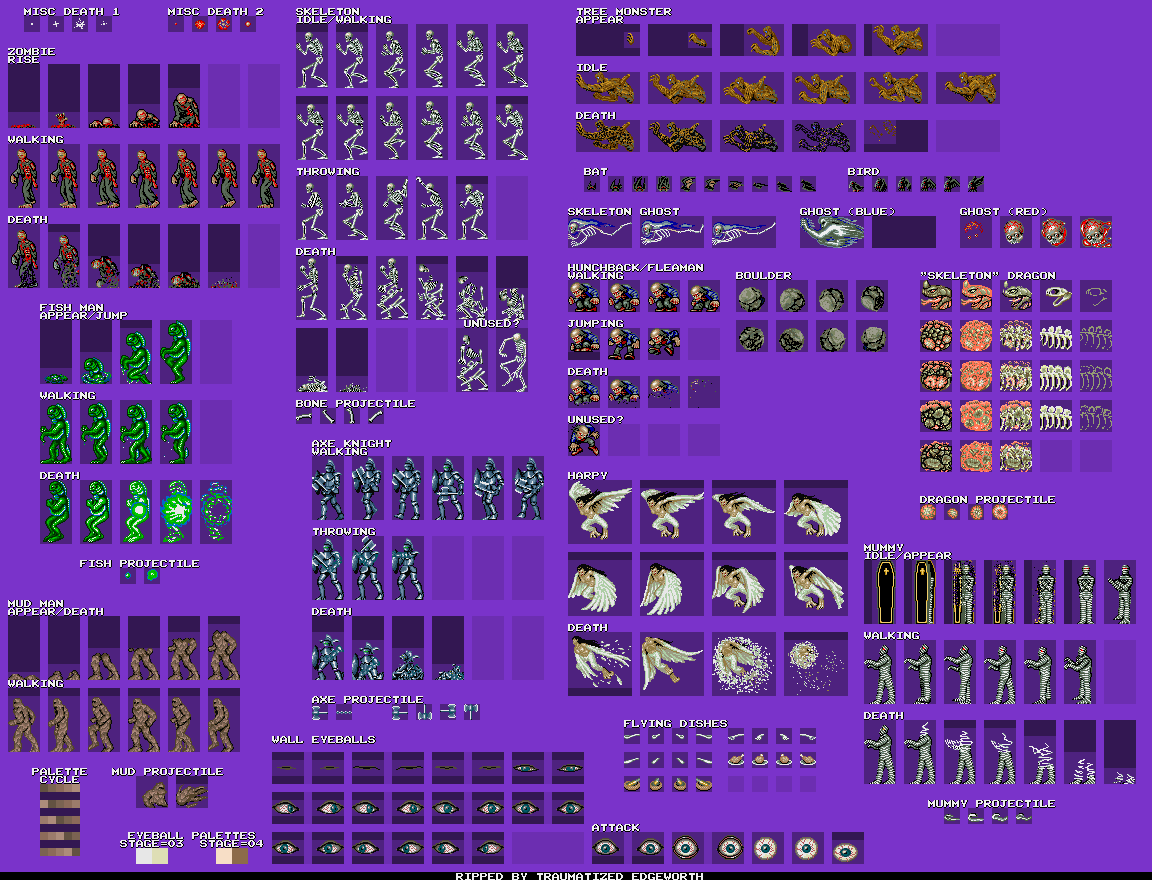Image resolution: width=1152 pixels, height=880 pixels.
Task: Click the first fish projectile sprite
Action: pos(128,576)
